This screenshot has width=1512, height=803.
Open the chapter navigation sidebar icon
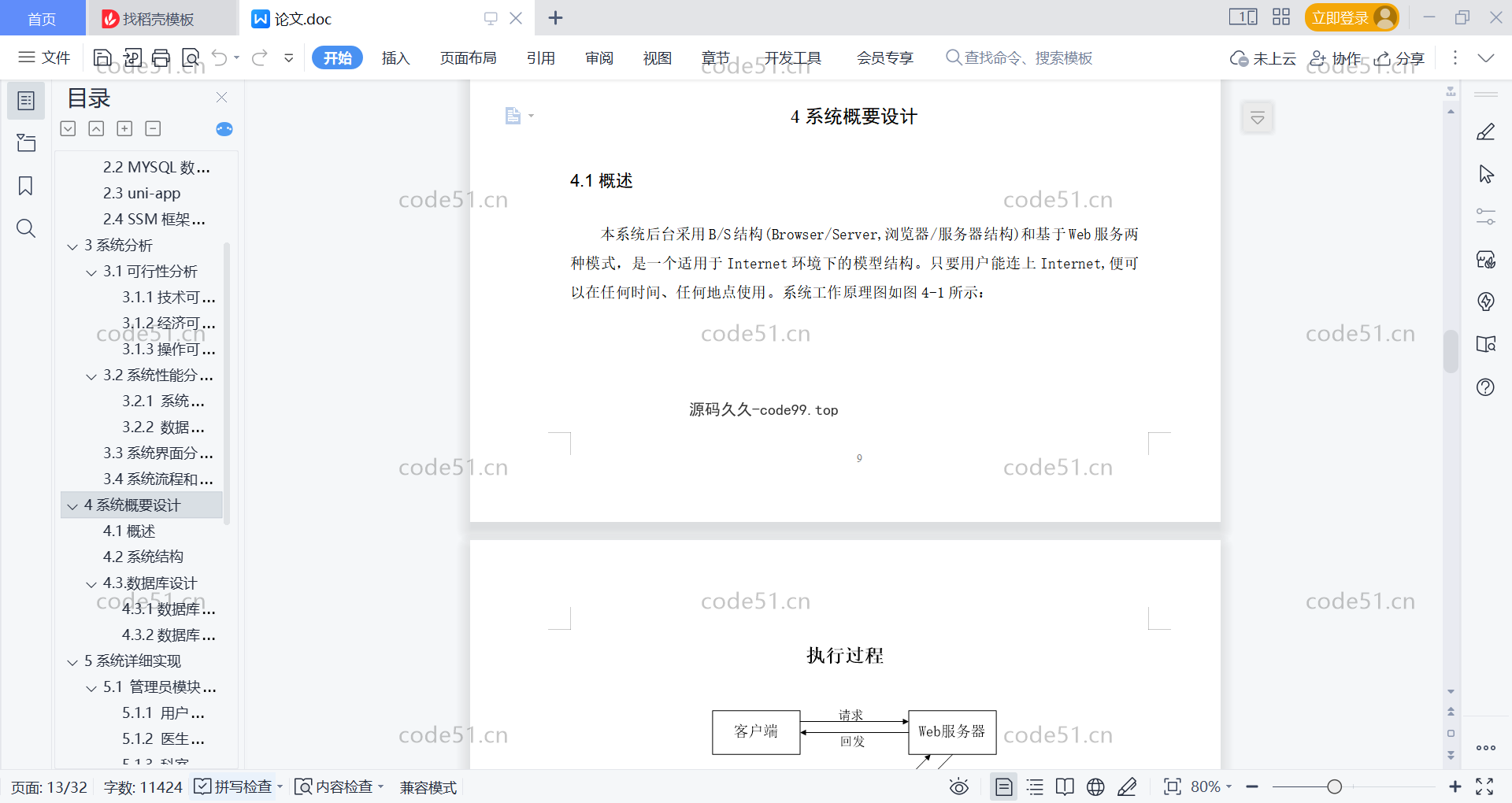point(26,142)
